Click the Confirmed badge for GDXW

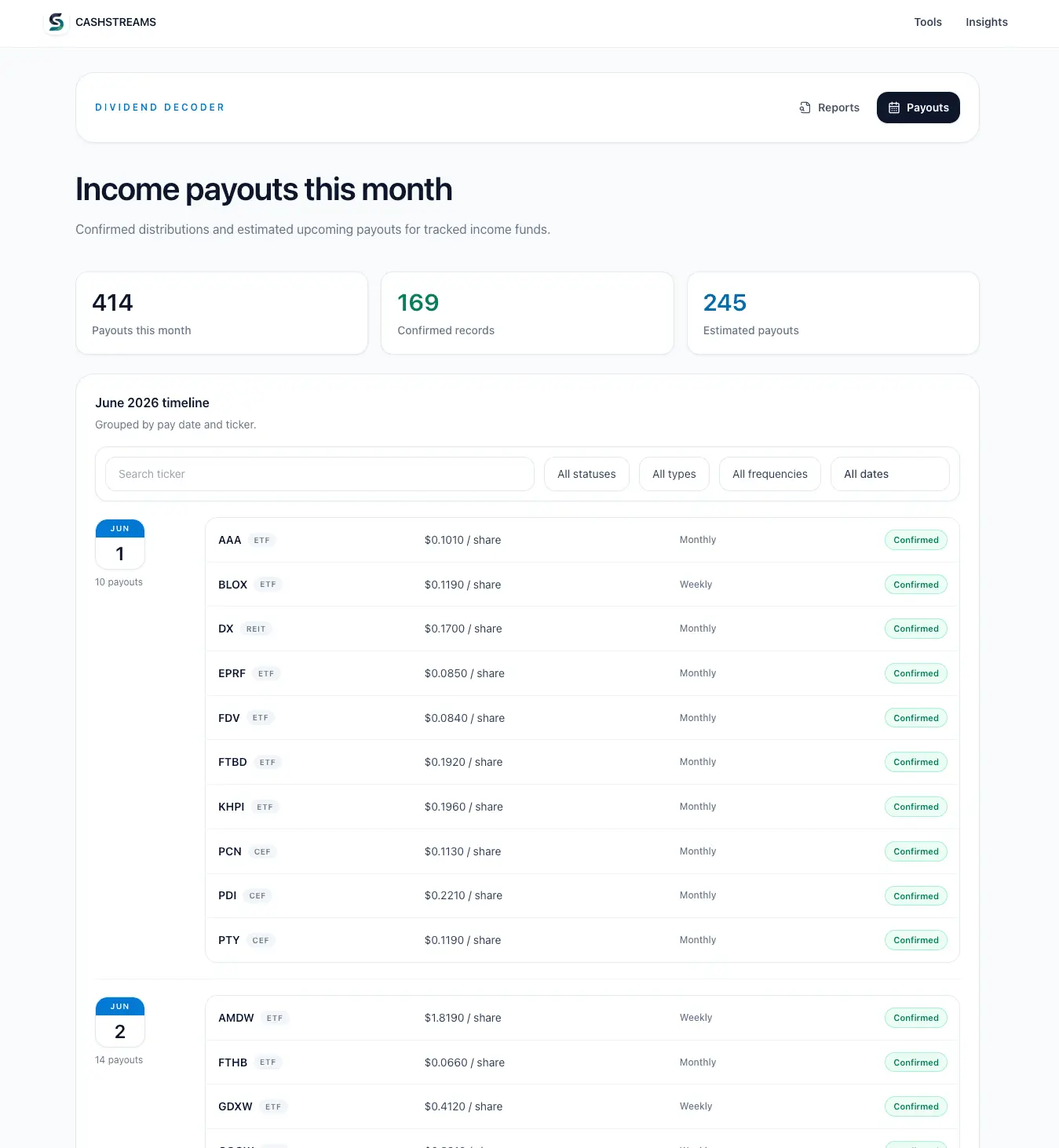pos(915,1106)
